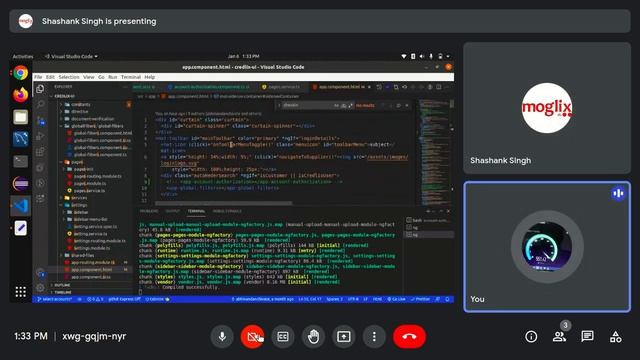Click meeting code xwg-gqjm-nyr

(x=94, y=336)
